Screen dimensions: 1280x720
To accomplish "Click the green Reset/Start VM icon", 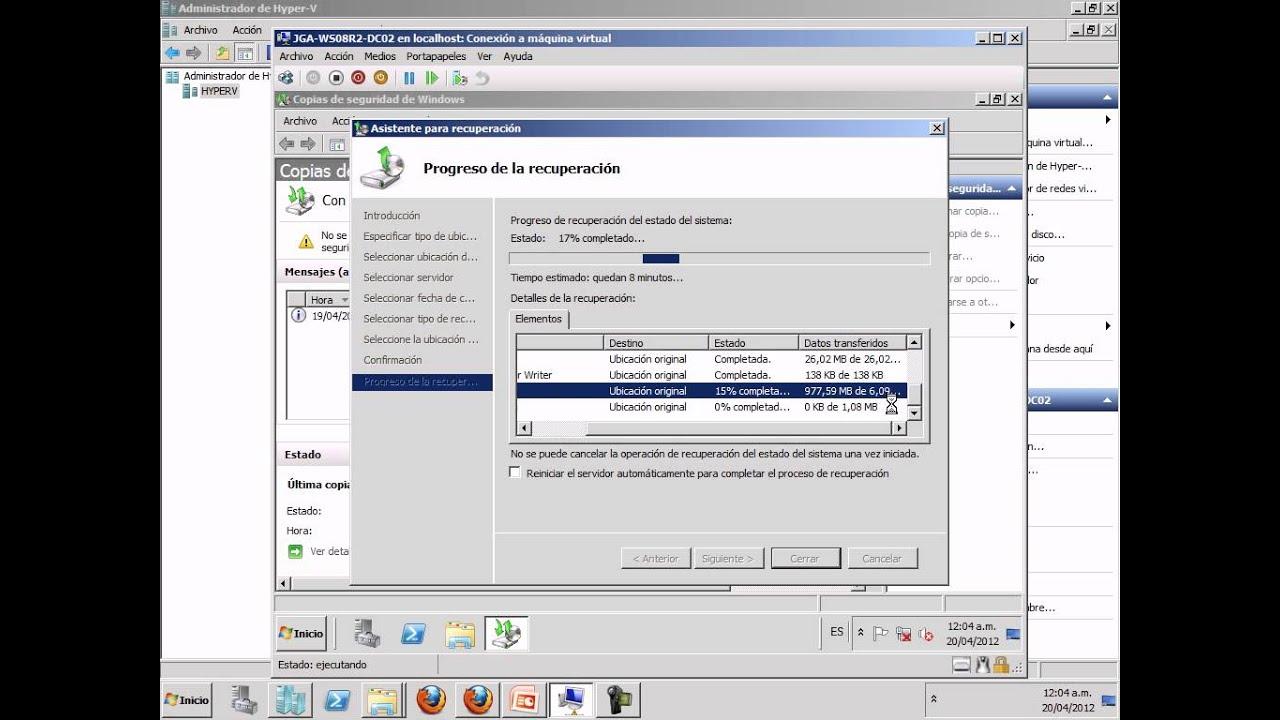I will [432, 78].
